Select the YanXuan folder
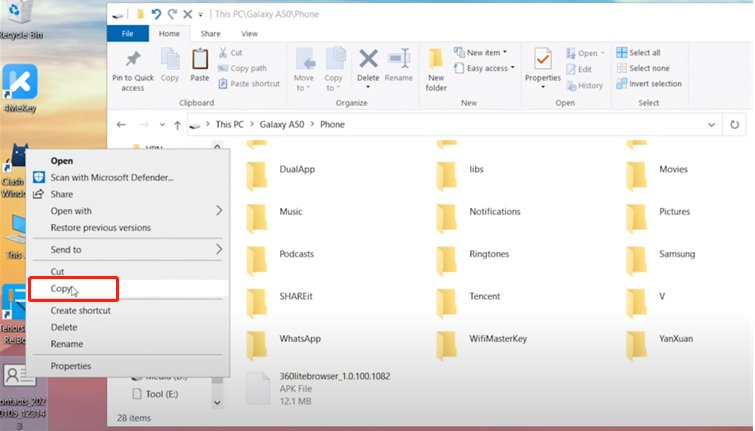Screen dimensions: 755x431 point(661,345)
